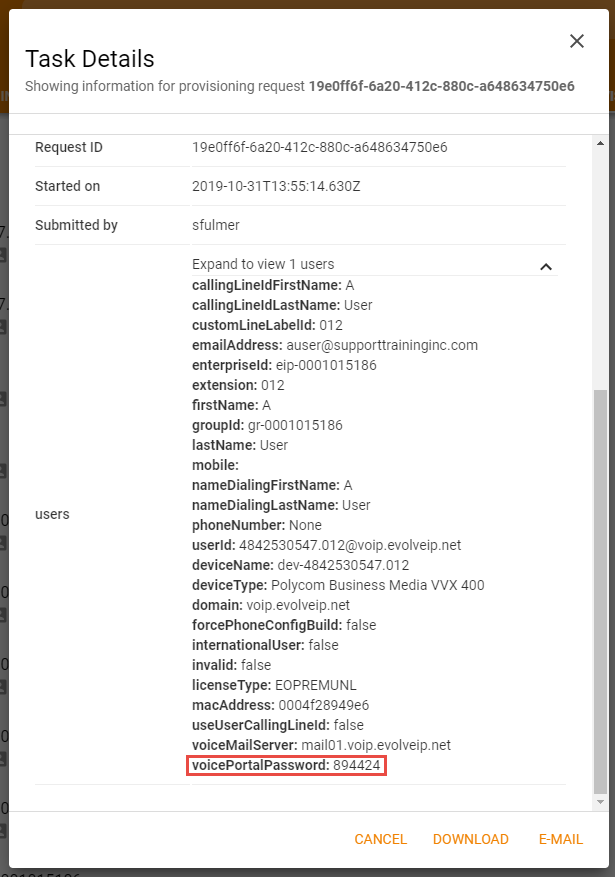The height and width of the screenshot is (877, 615).
Task: Click the voiceMailServer mail01 line
Action: click(x=321, y=745)
